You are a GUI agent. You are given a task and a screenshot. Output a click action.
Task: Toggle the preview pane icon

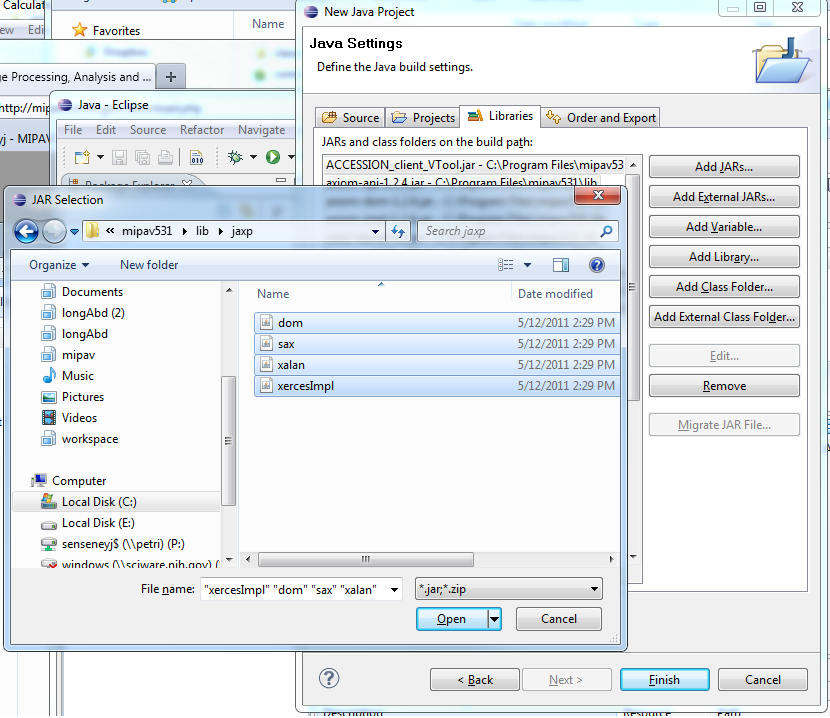coord(560,265)
